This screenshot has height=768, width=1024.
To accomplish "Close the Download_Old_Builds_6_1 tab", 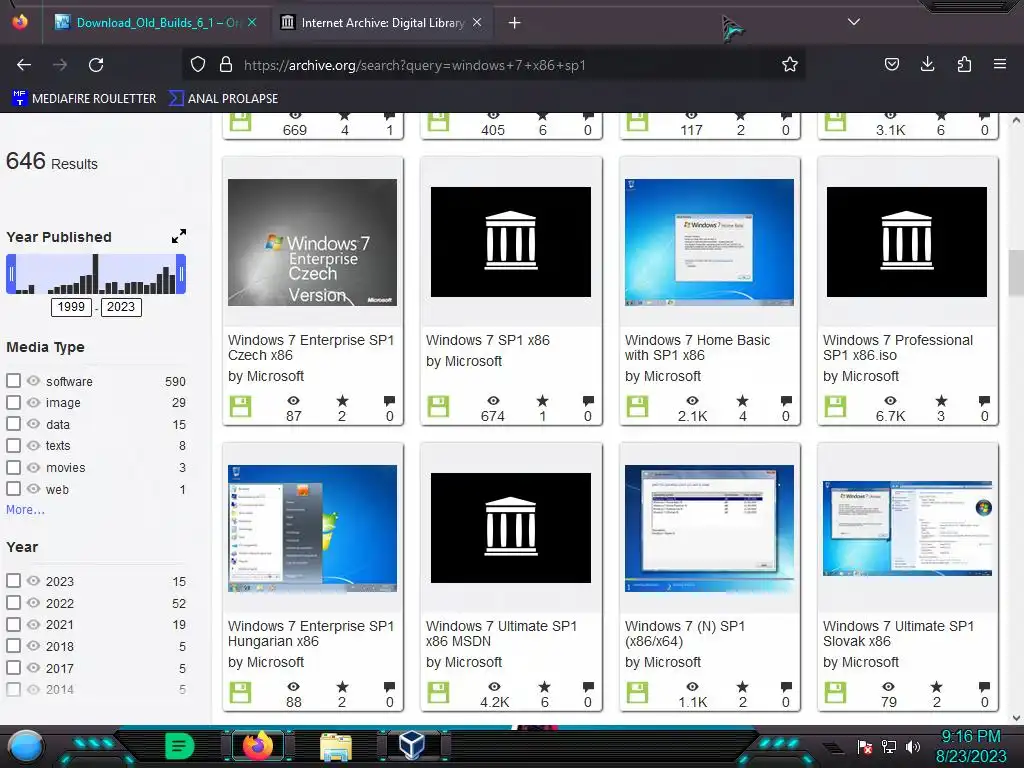I will (x=252, y=22).
